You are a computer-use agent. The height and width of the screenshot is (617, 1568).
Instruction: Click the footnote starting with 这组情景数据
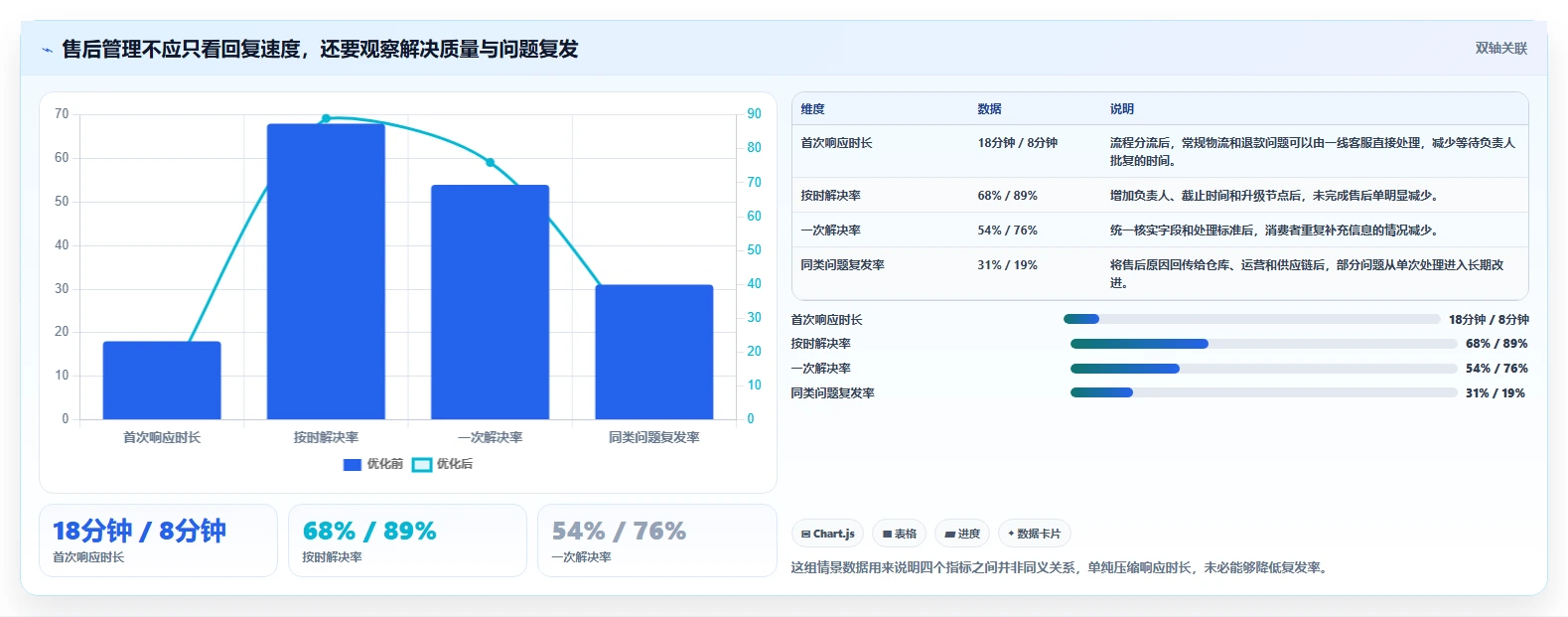coord(1062,568)
